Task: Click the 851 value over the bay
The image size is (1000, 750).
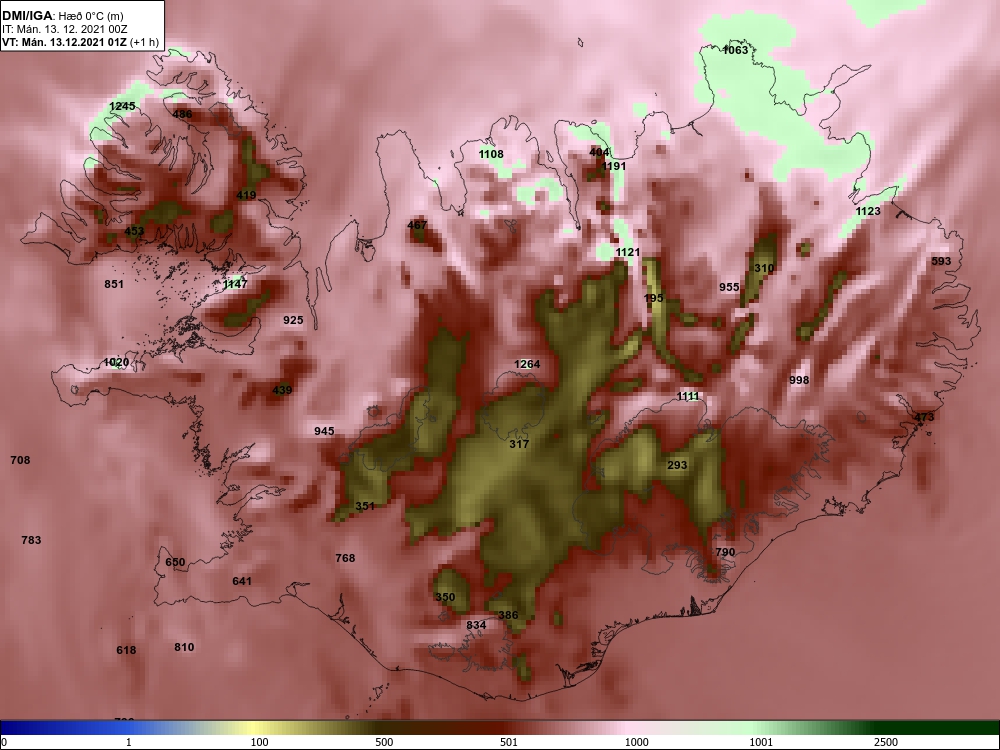Action: coord(114,284)
